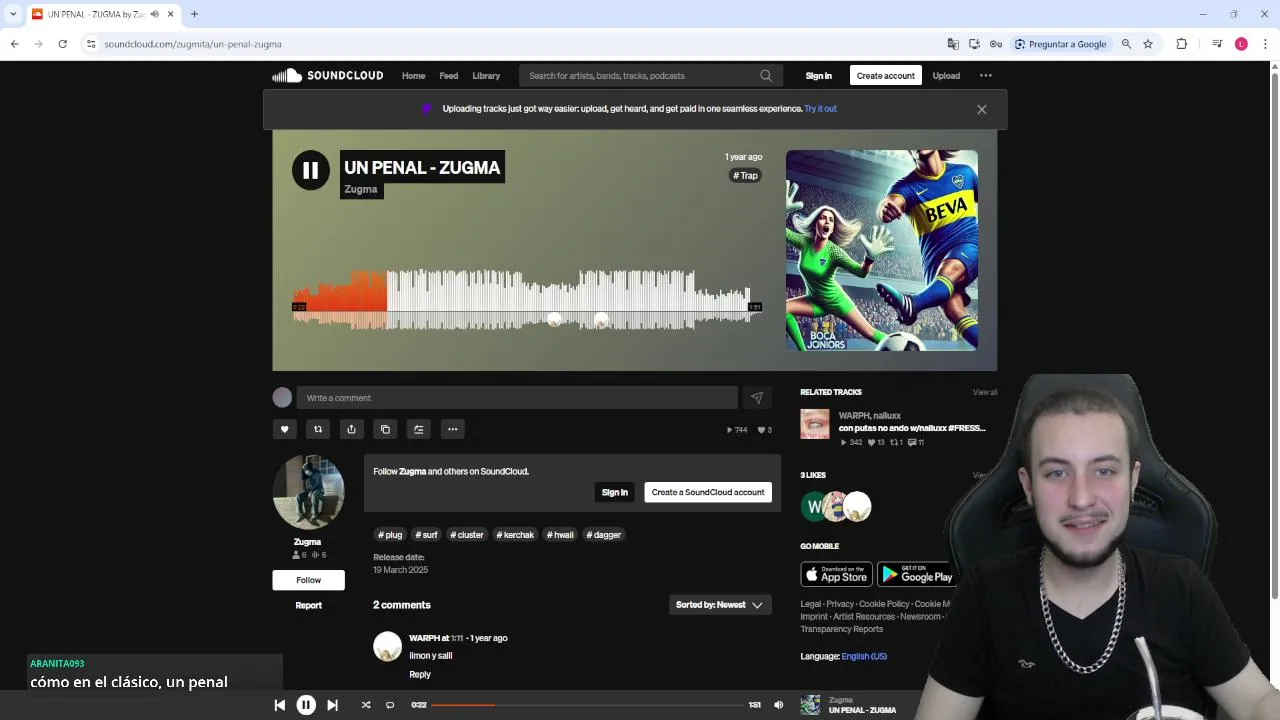Viewport: 1280px width, 720px height.
Task: Reload the page in Chrome
Action: 62,44
